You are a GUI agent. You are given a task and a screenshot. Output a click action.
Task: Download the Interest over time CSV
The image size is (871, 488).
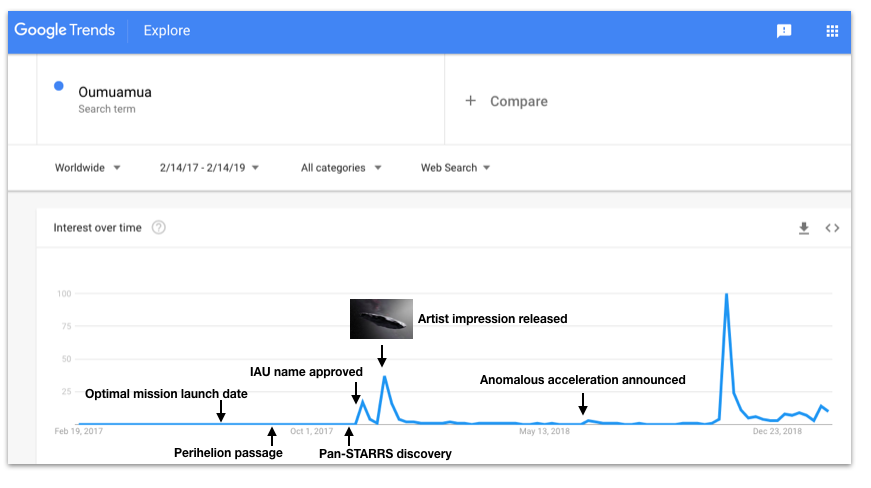pyautogui.click(x=804, y=228)
